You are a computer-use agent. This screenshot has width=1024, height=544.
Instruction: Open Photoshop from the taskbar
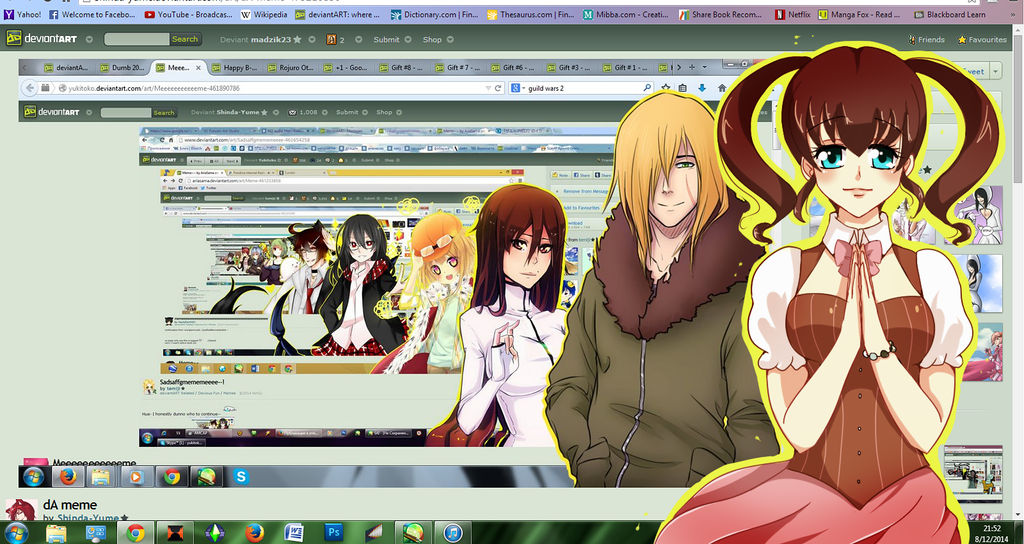[x=334, y=533]
